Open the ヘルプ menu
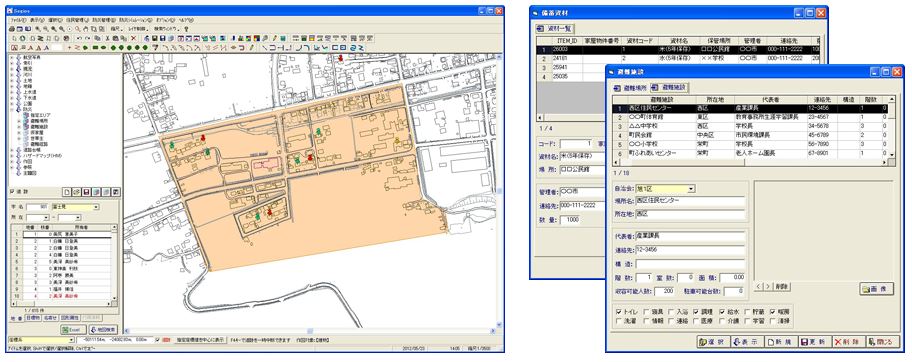Viewport: 912px width, 362px height. (186, 20)
